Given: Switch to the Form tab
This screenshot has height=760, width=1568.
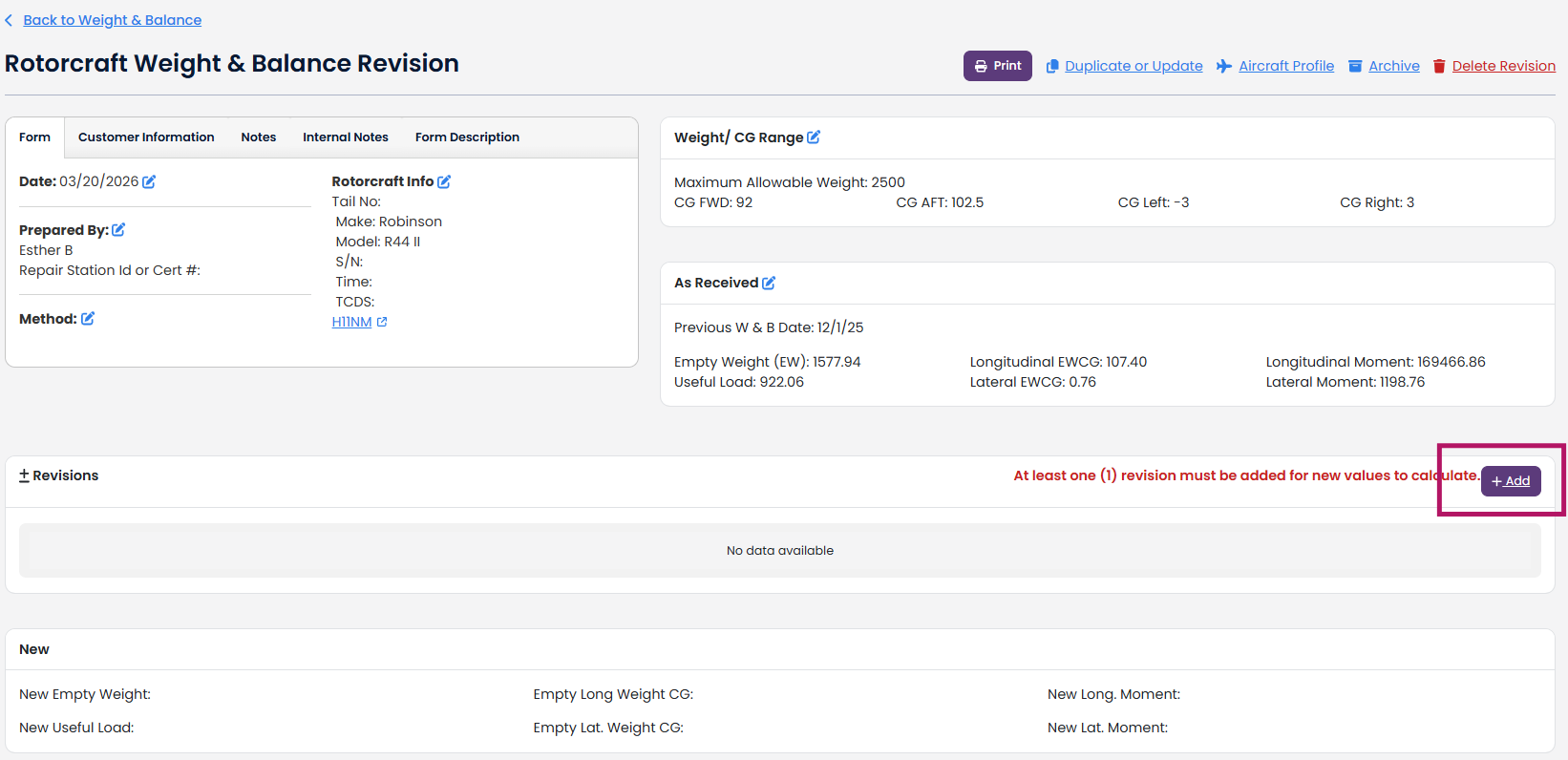Looking at the screenshot, I should [x=35, y=137].
